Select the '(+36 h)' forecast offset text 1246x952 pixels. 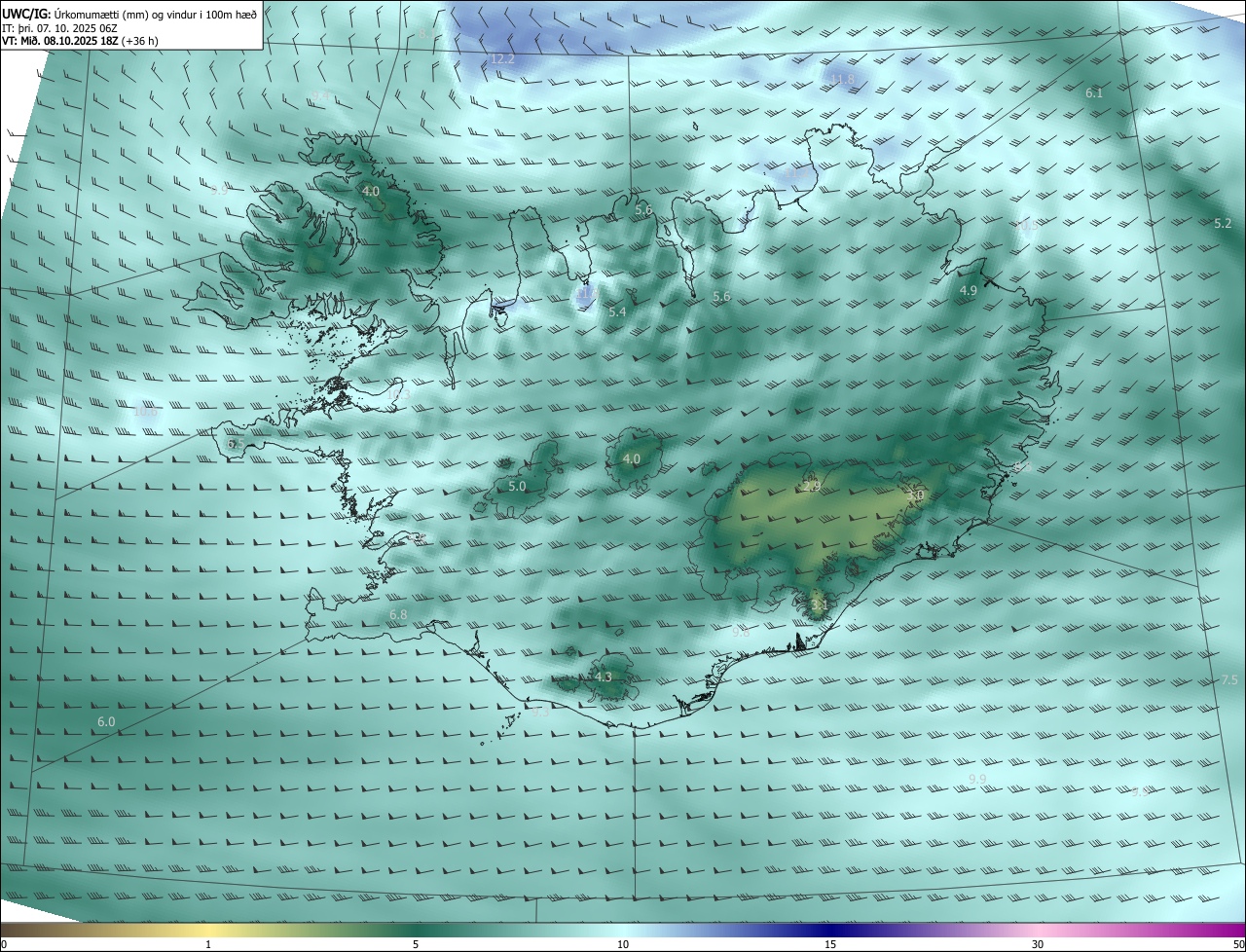coord(142,41)
